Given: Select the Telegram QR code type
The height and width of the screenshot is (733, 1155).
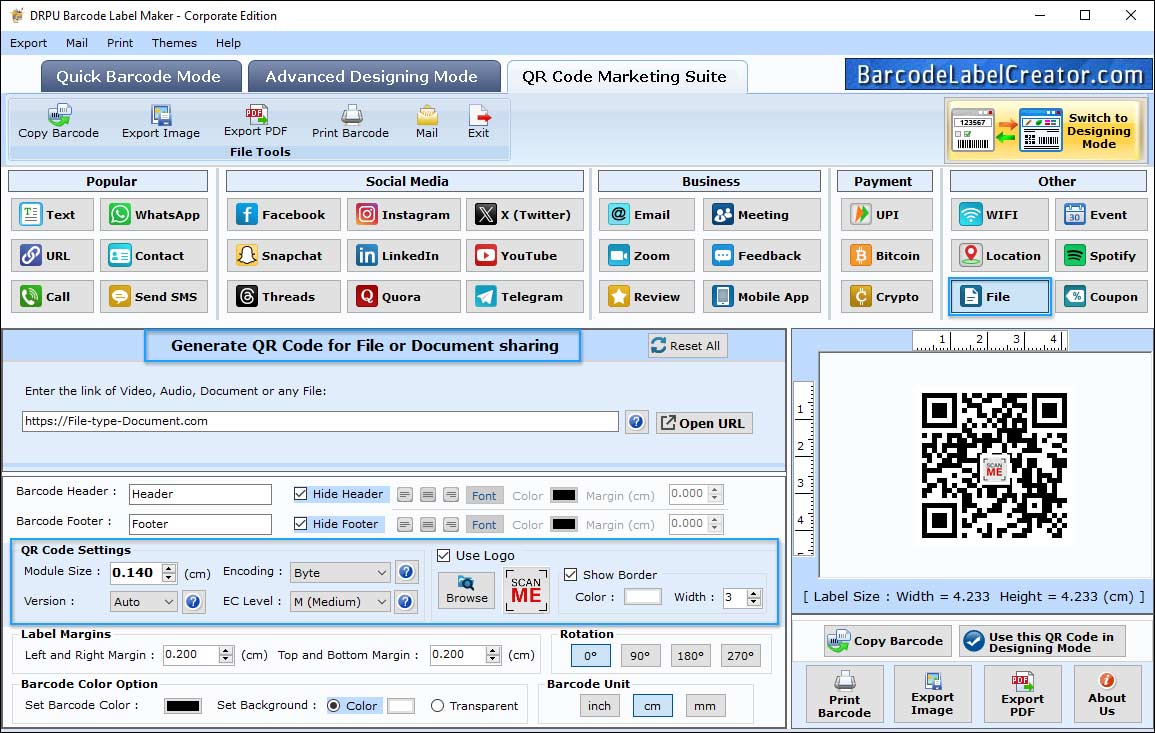Looking at the screenshot, I should [524, 296].
